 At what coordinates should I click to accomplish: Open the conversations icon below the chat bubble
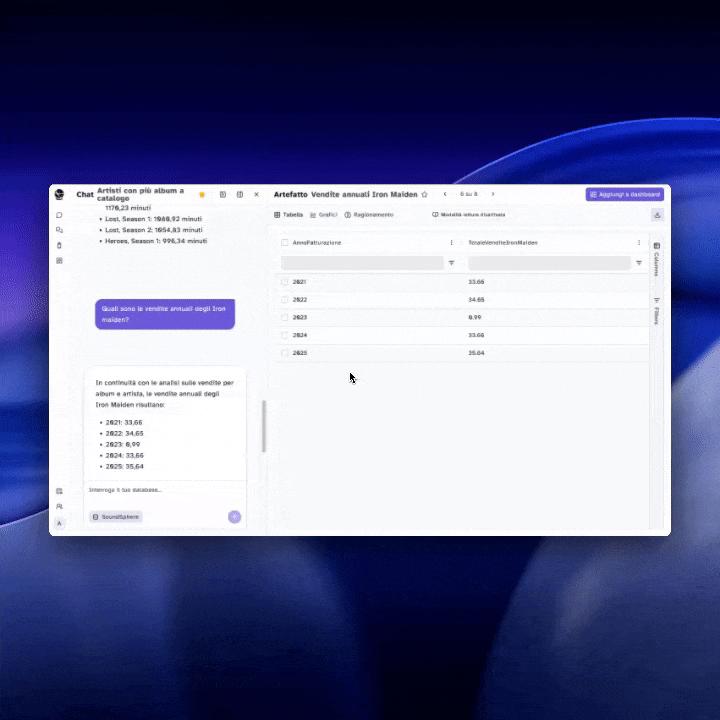coord(59,230)
